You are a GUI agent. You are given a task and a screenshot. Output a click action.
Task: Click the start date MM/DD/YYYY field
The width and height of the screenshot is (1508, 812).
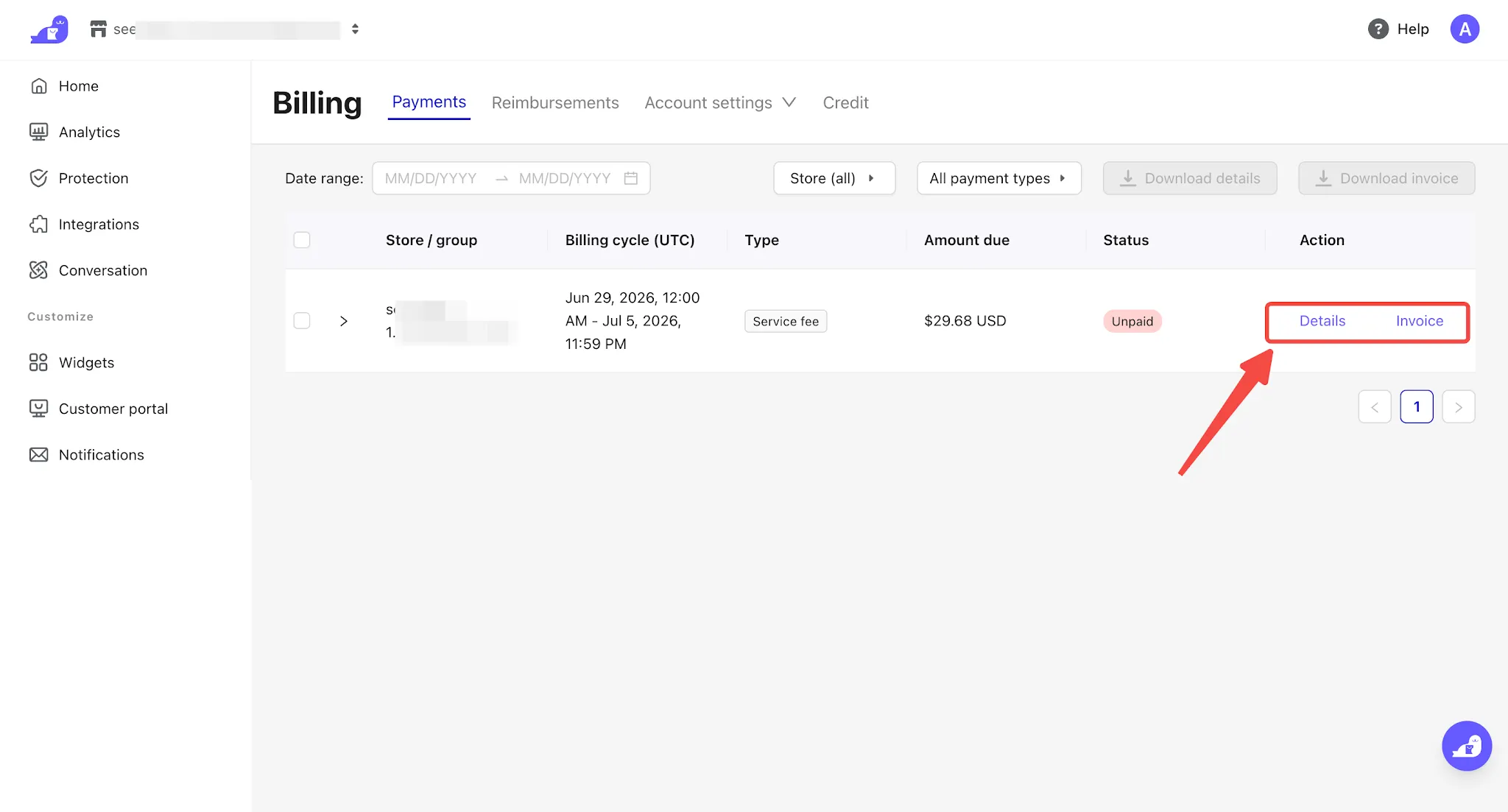tap(431, 178)
